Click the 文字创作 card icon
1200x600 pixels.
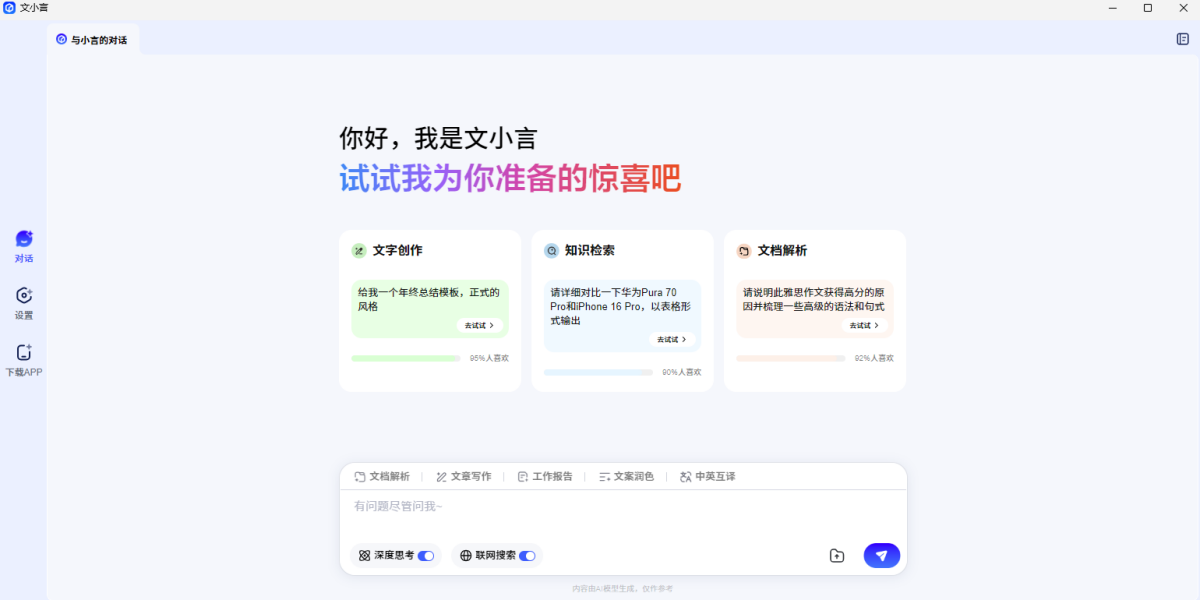pos(359,251)
